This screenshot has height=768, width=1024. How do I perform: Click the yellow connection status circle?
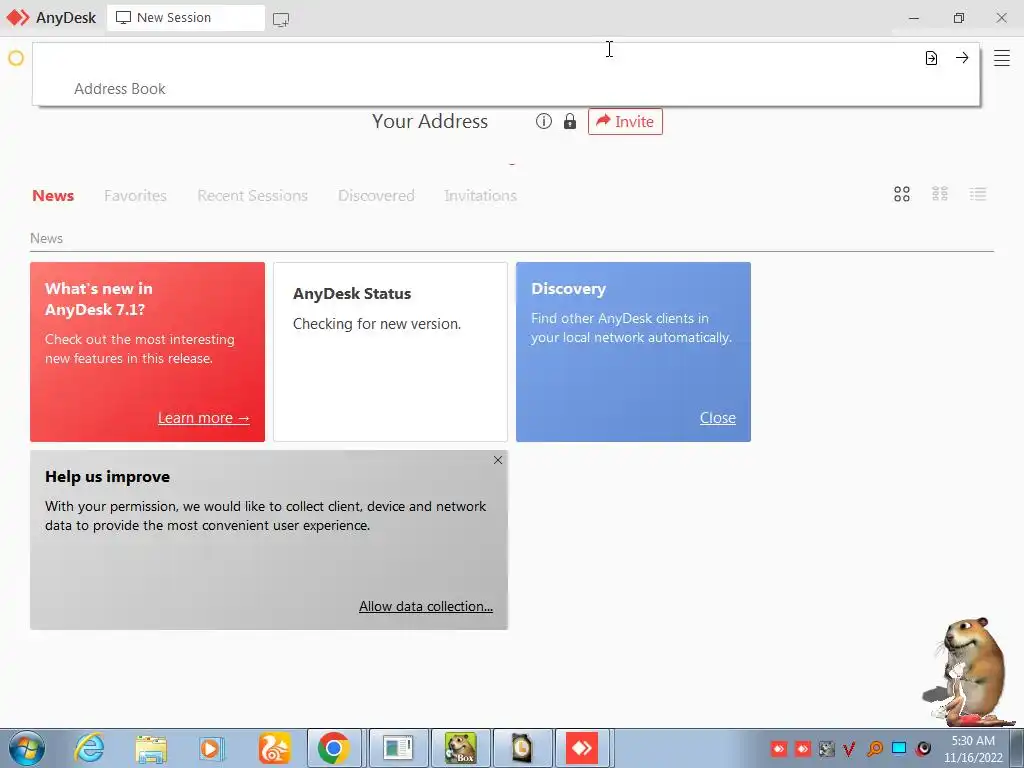click(16, 58)
